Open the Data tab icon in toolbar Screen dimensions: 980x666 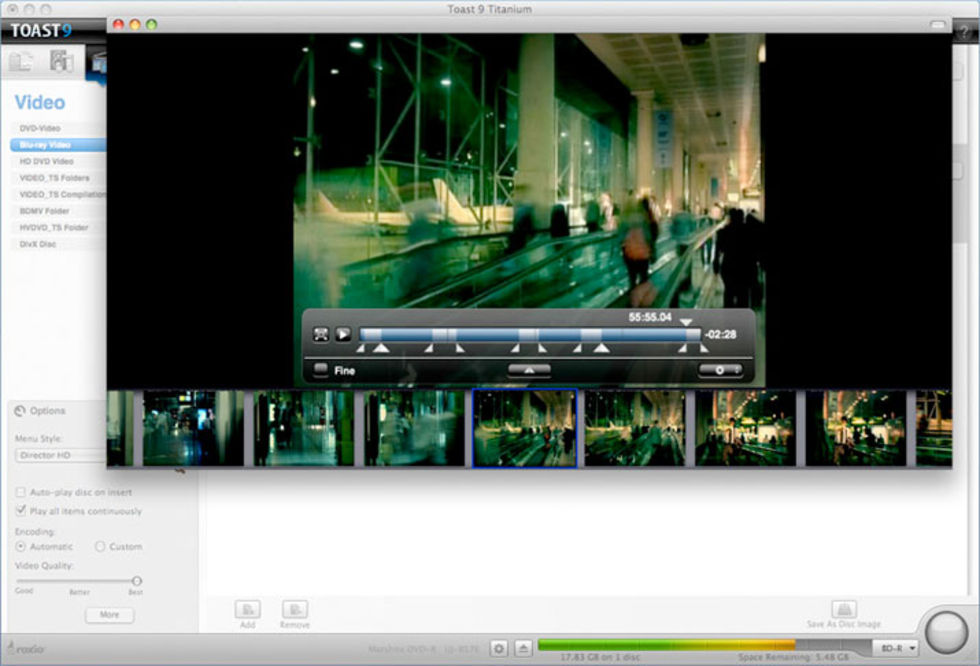pyautogui.click(x=21, y=61)
